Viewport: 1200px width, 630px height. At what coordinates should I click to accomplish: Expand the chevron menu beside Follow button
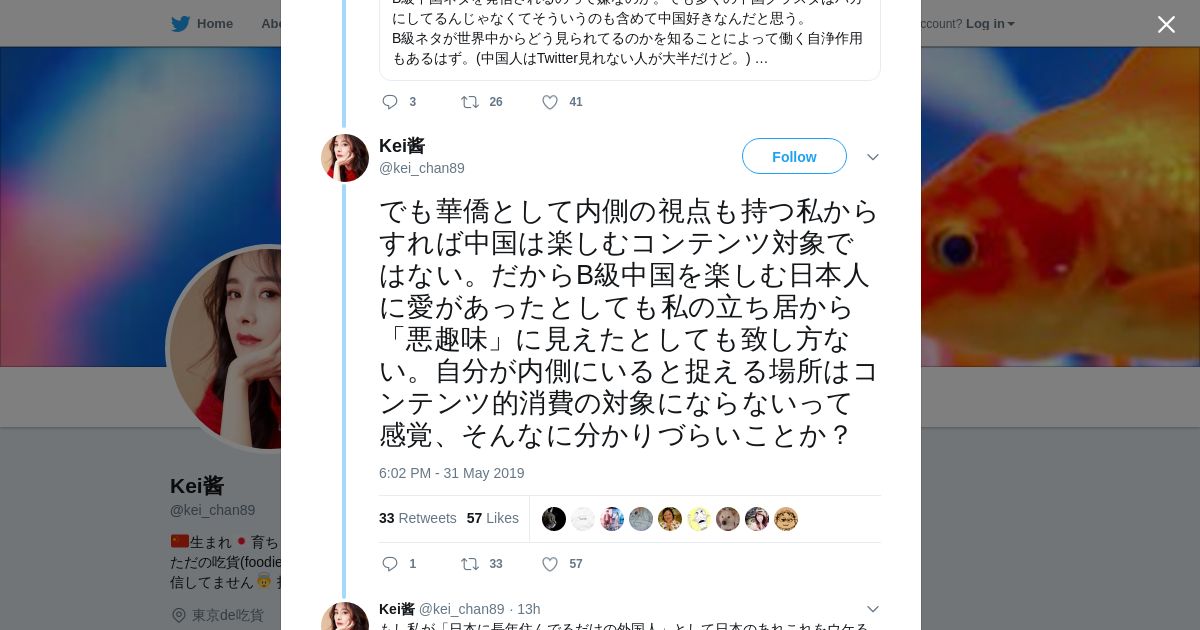[x=873, y=157]
